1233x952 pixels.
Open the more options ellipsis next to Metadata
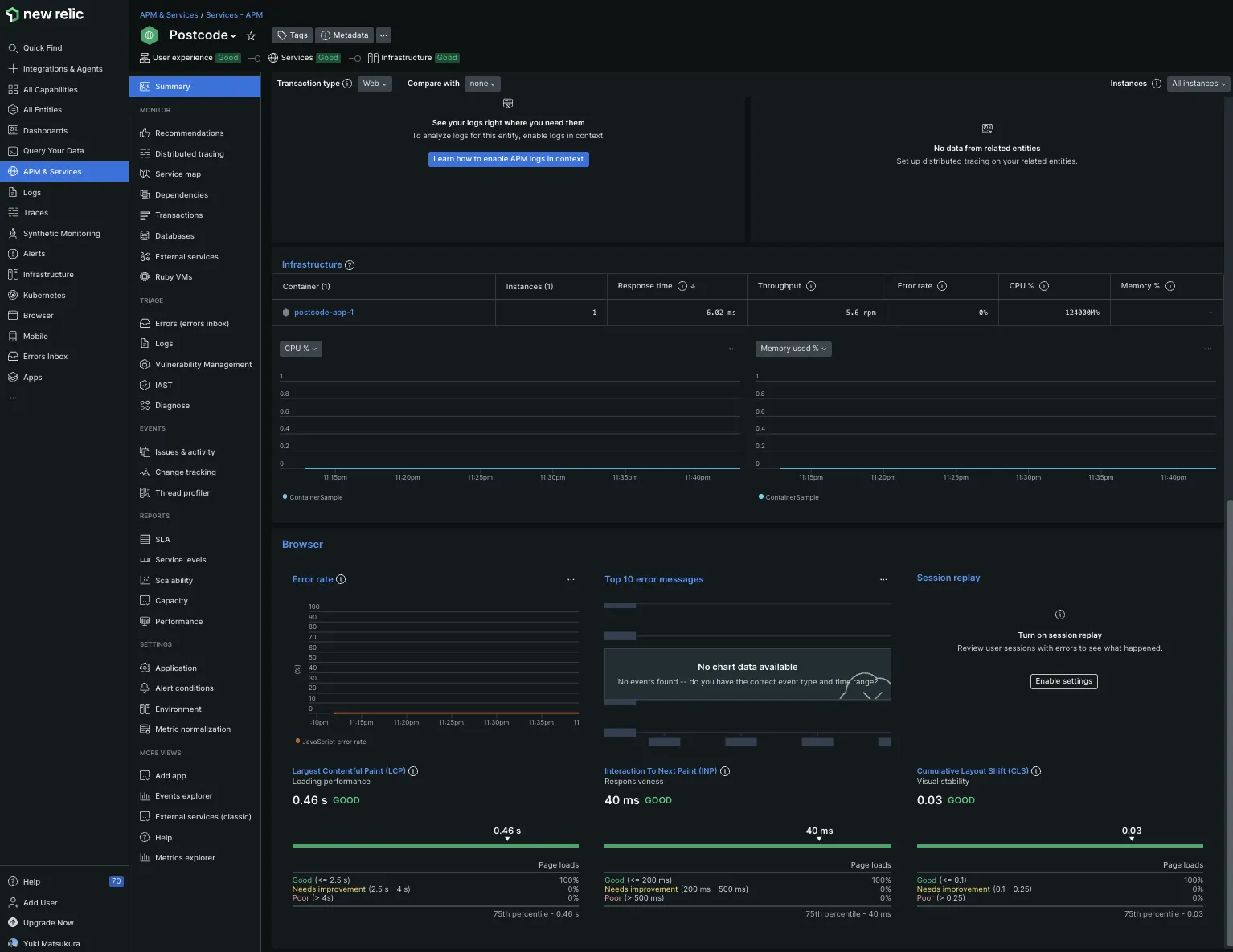pyautogui.click(x=383, y=35)
